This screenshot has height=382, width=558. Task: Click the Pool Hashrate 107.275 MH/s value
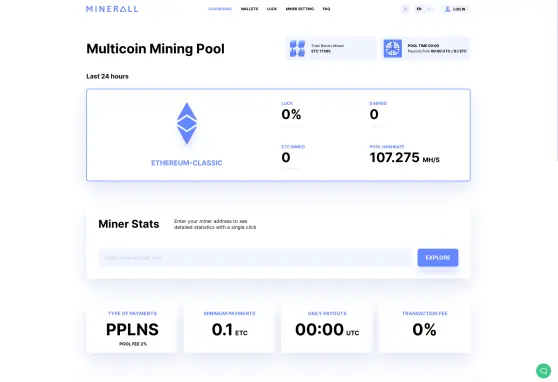[405, 157]
